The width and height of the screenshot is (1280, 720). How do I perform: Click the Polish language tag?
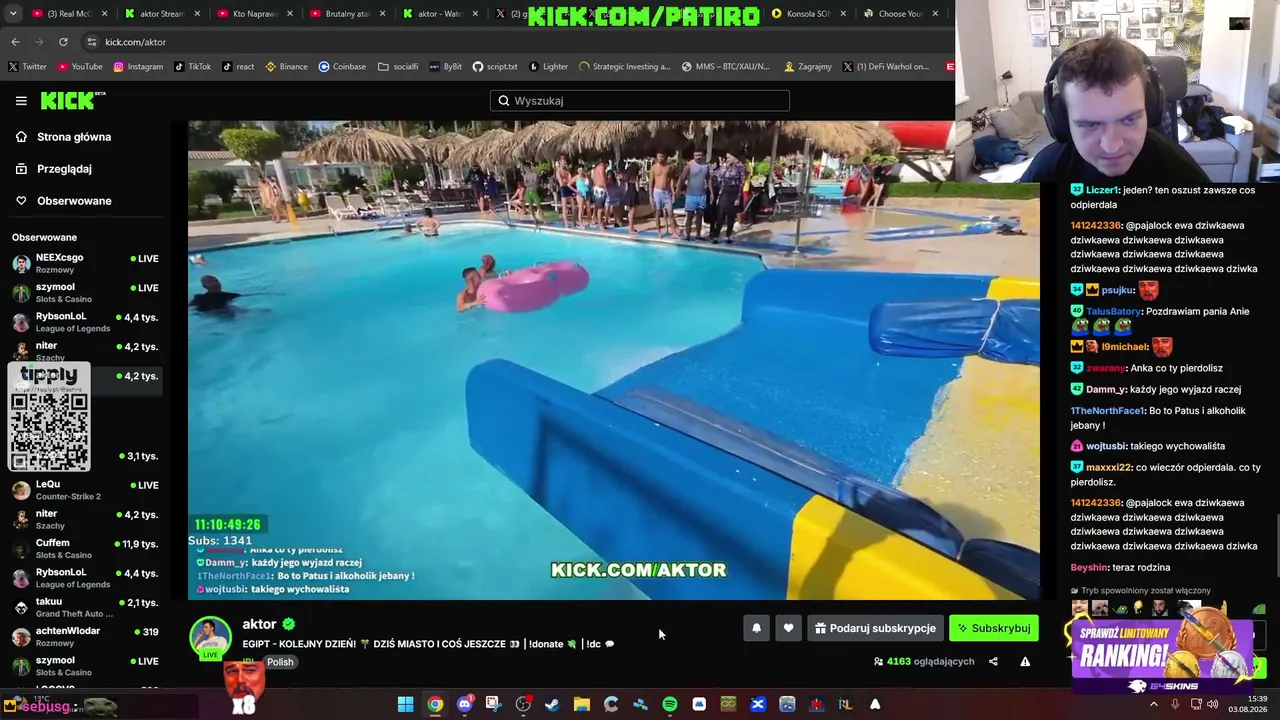(280, 662)
